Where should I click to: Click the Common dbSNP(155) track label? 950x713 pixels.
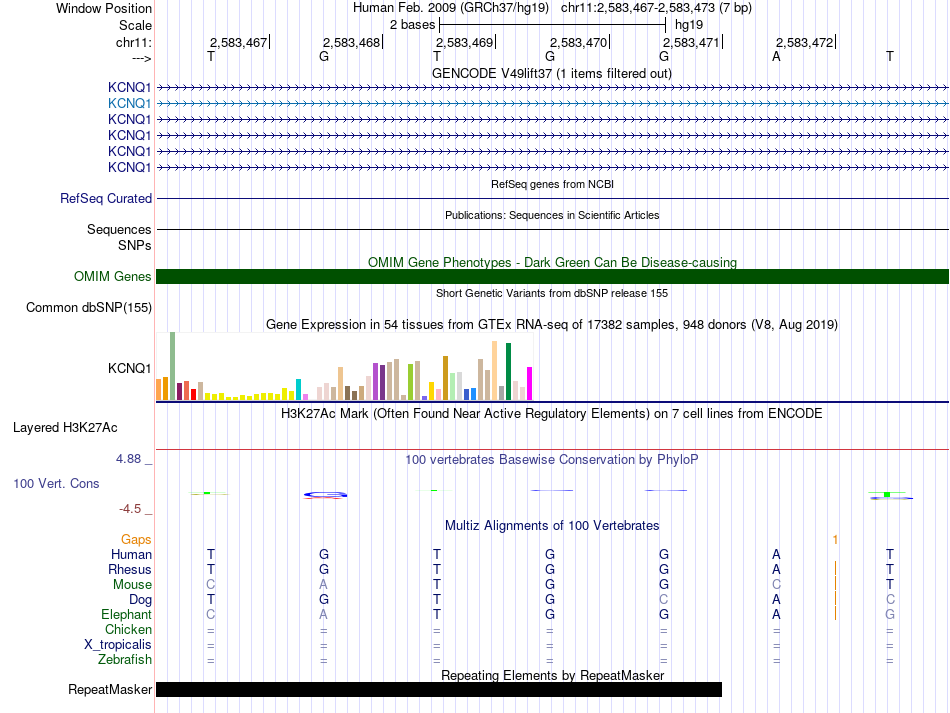click(88, 308)
